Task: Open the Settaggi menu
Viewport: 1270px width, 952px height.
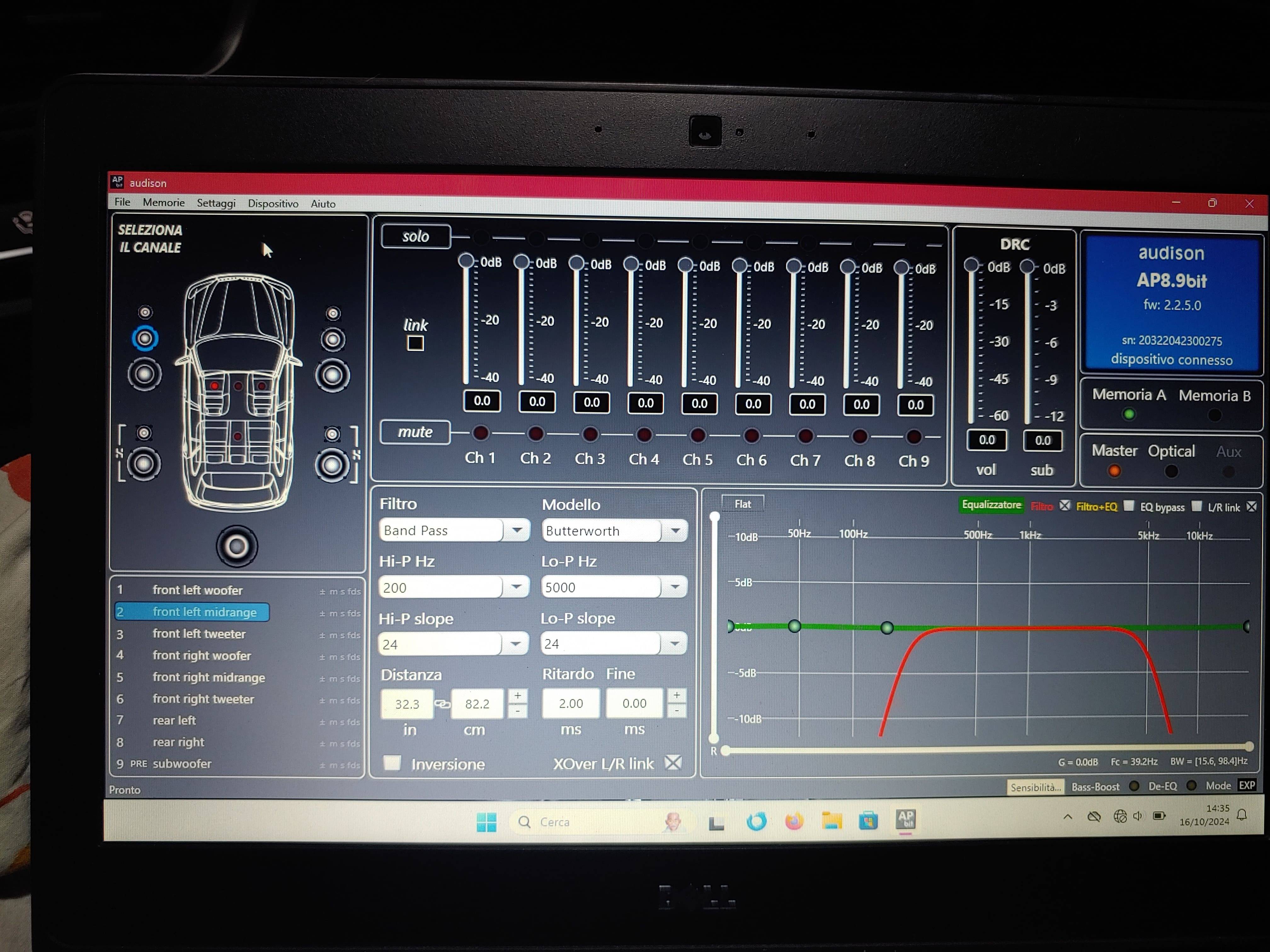Action: tap(216, 203)
